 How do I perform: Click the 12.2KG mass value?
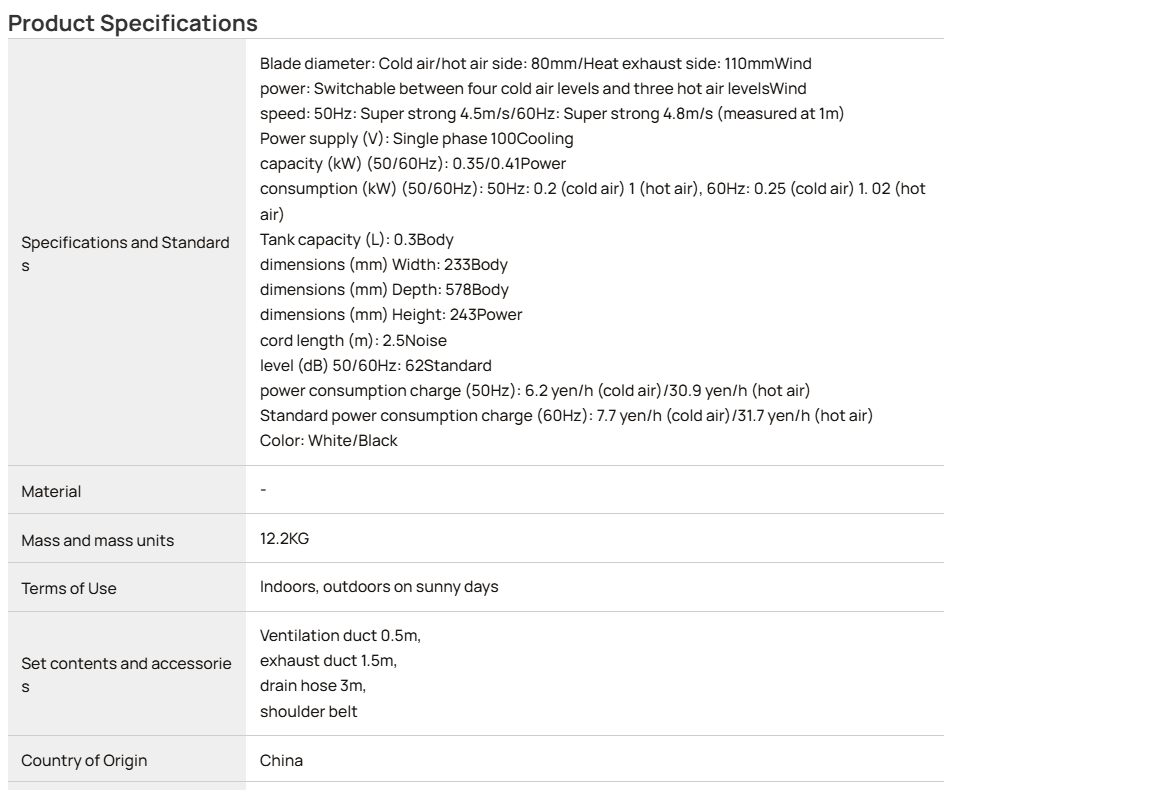(x=284, y=539)
